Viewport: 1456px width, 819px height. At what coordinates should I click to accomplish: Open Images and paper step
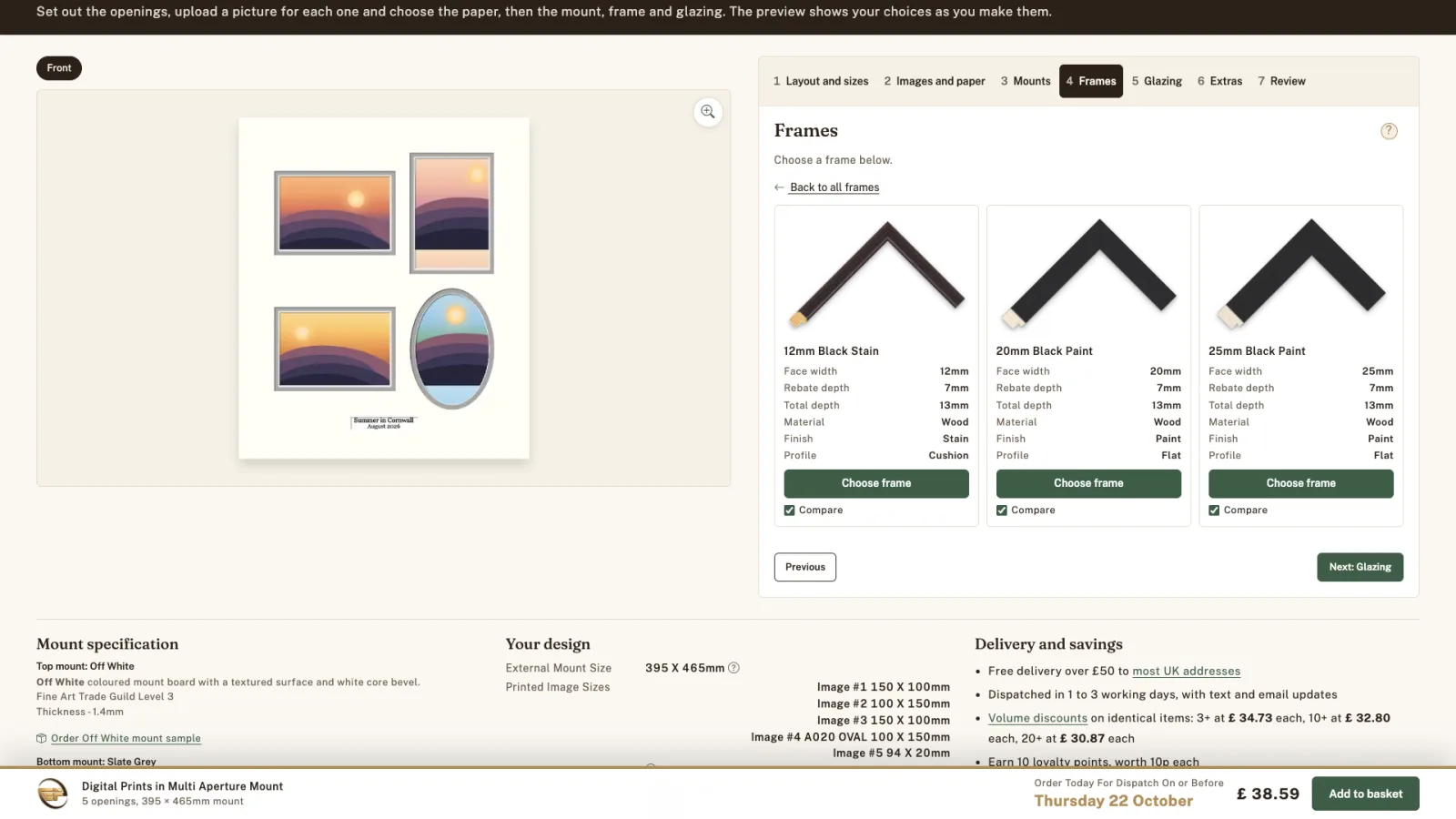935,81
